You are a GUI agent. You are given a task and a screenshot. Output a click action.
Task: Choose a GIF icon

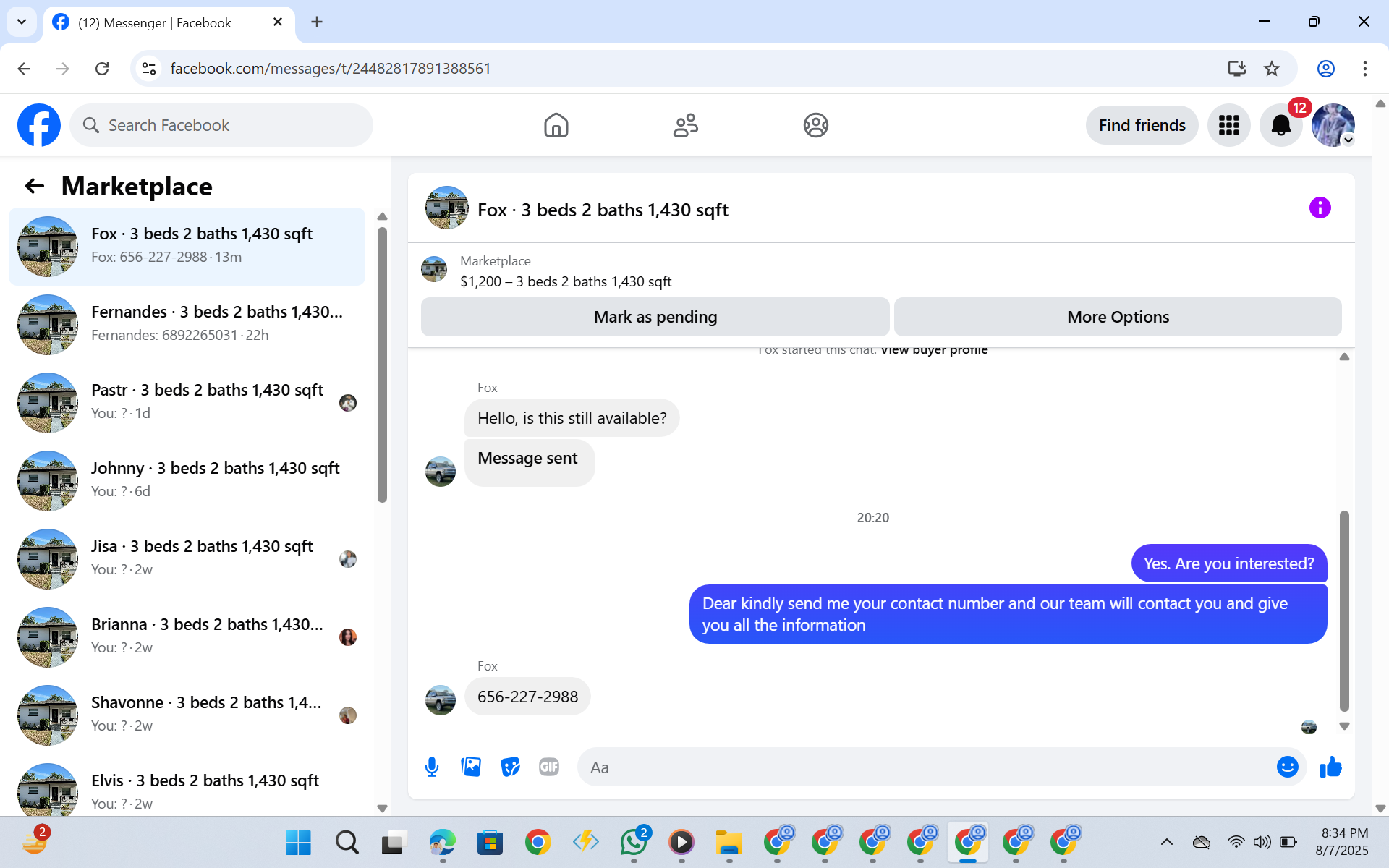tap(549, 767)
